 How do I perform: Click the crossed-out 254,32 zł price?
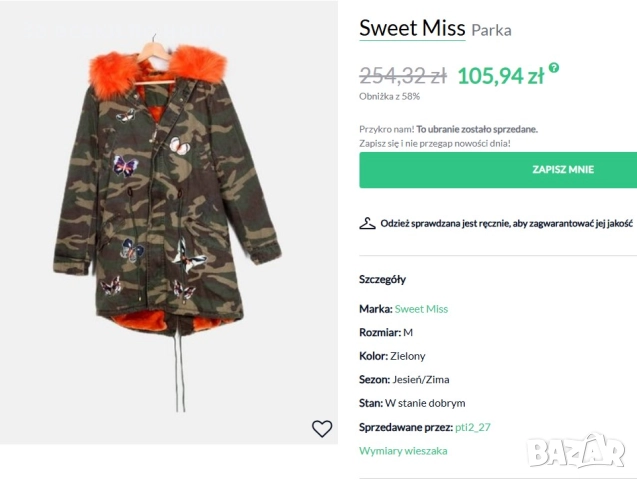403,75
